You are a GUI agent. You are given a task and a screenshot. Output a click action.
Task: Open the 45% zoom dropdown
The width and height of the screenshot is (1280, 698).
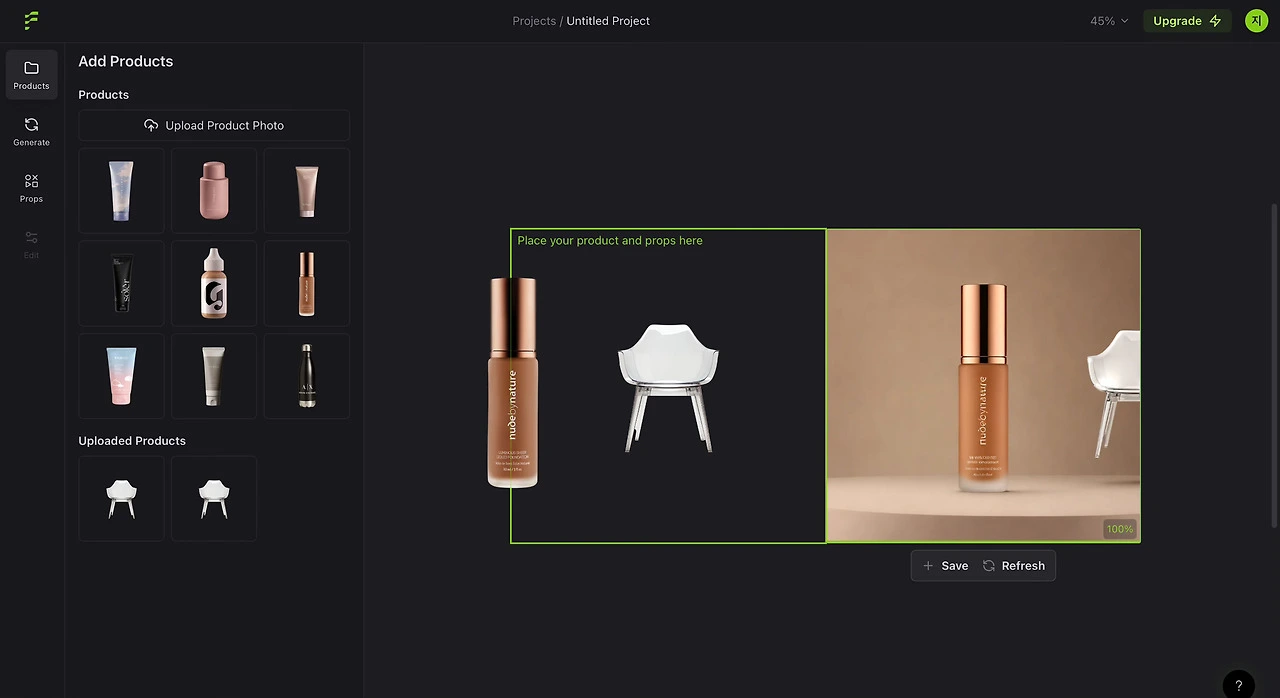tap(1109, 21)
